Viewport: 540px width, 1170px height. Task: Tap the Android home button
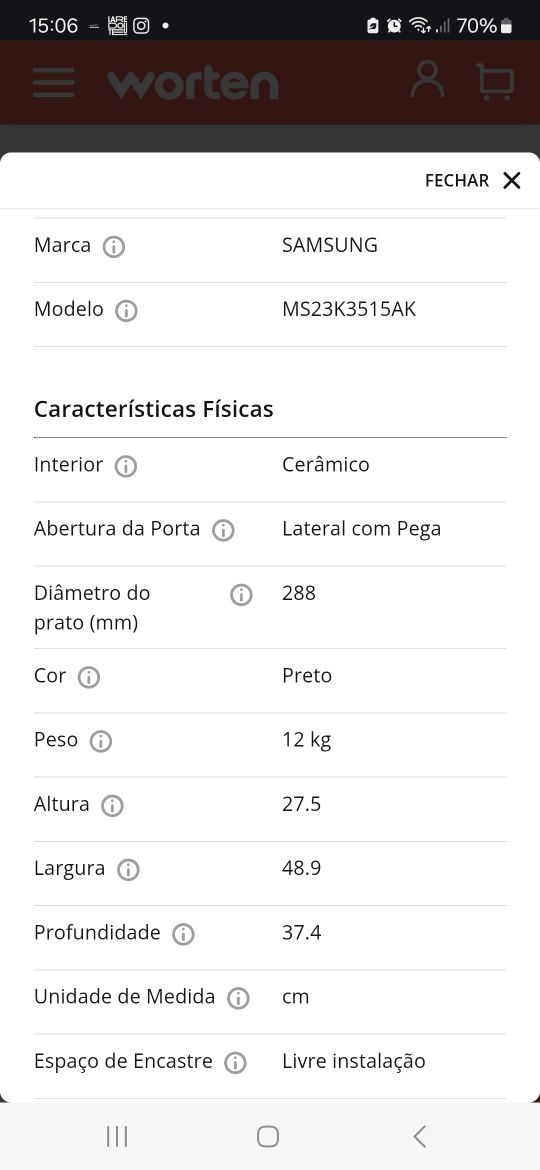268,1136
